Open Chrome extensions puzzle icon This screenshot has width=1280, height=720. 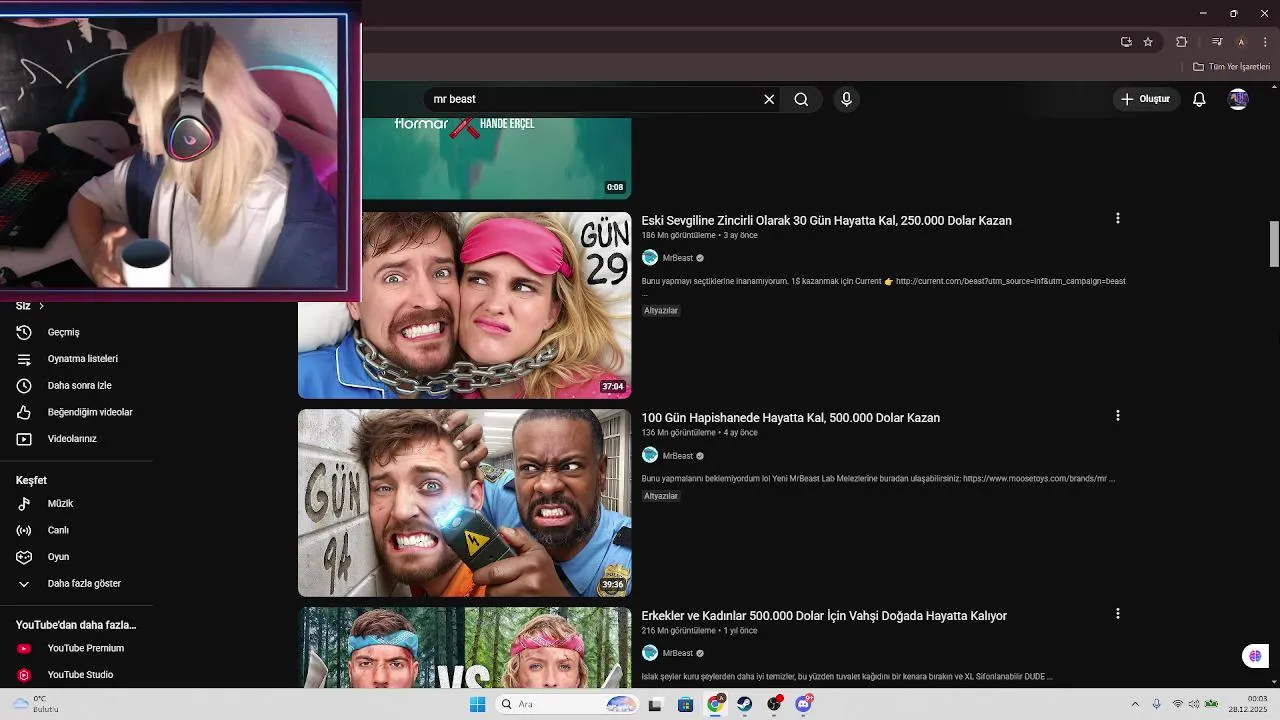1181,42
